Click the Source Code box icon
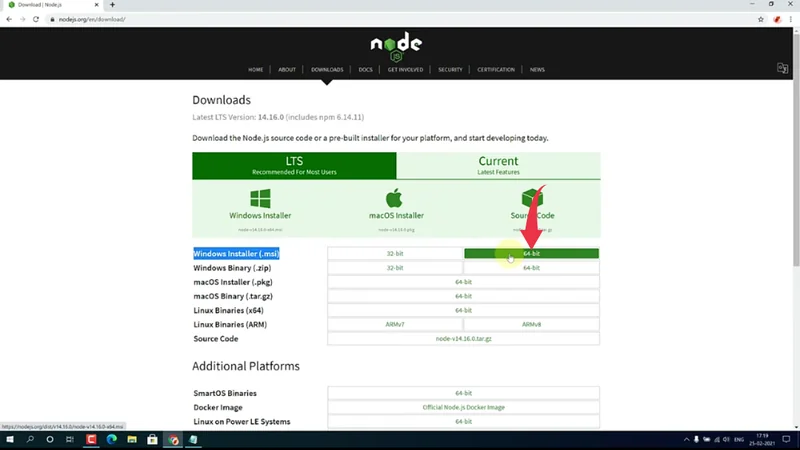The width and height of the screenshot is (800, 450). [532, 198]
